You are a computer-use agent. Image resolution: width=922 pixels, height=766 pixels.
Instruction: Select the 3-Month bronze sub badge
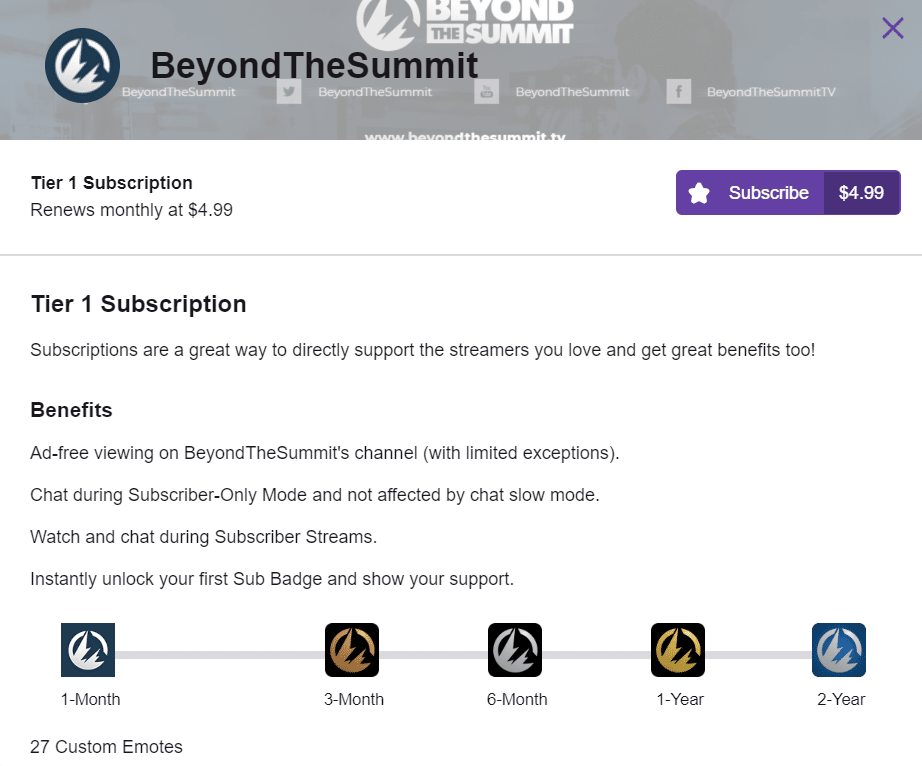click(352, 650)
